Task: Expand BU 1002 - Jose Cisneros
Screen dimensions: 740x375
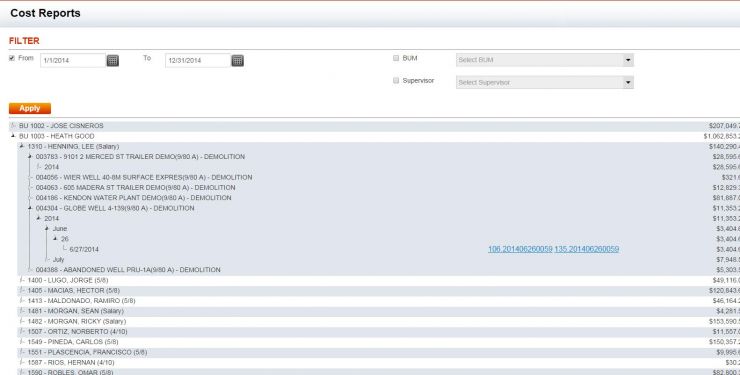Action: [13, 125]
